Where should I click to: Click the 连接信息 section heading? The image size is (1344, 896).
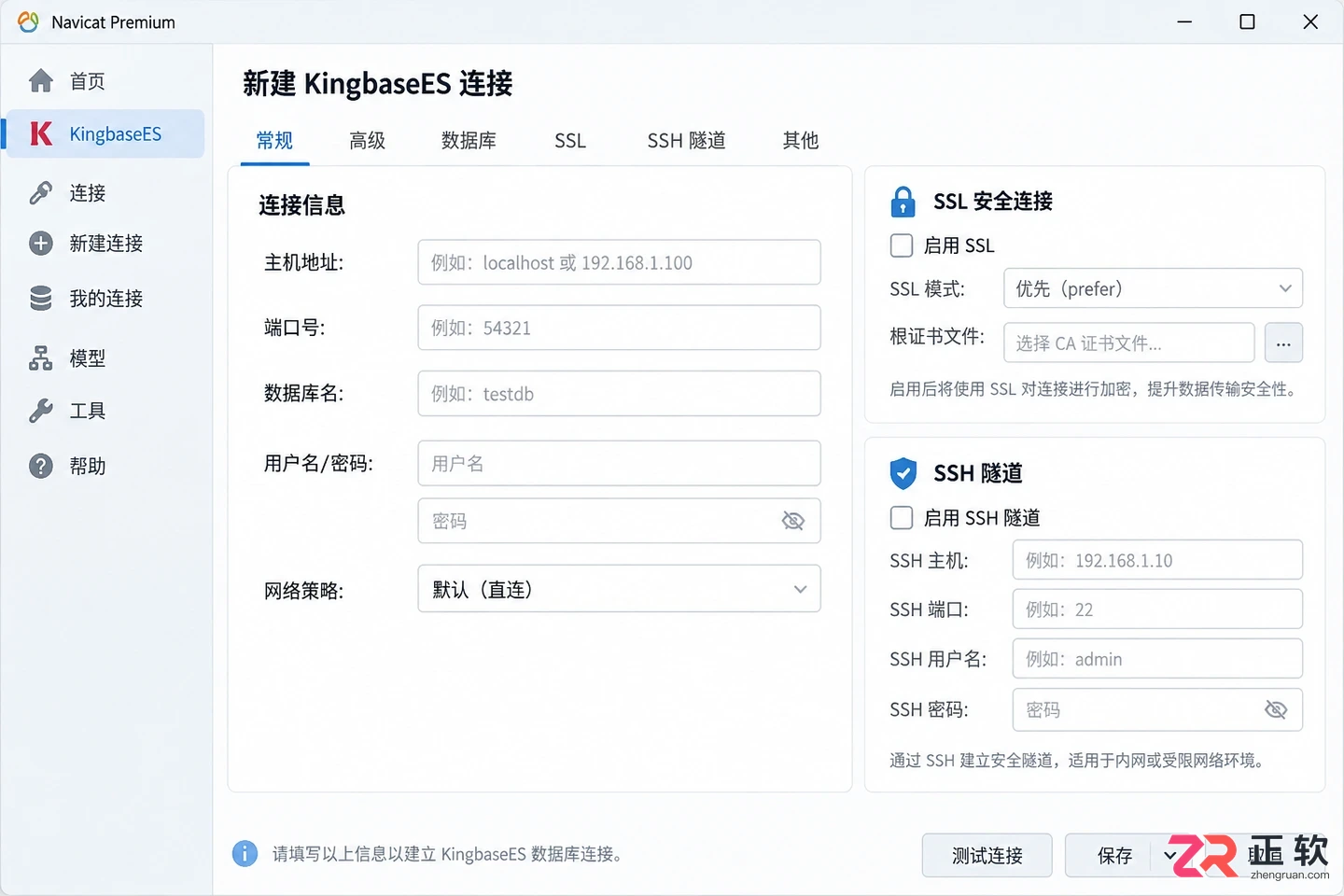click(301, 205)
